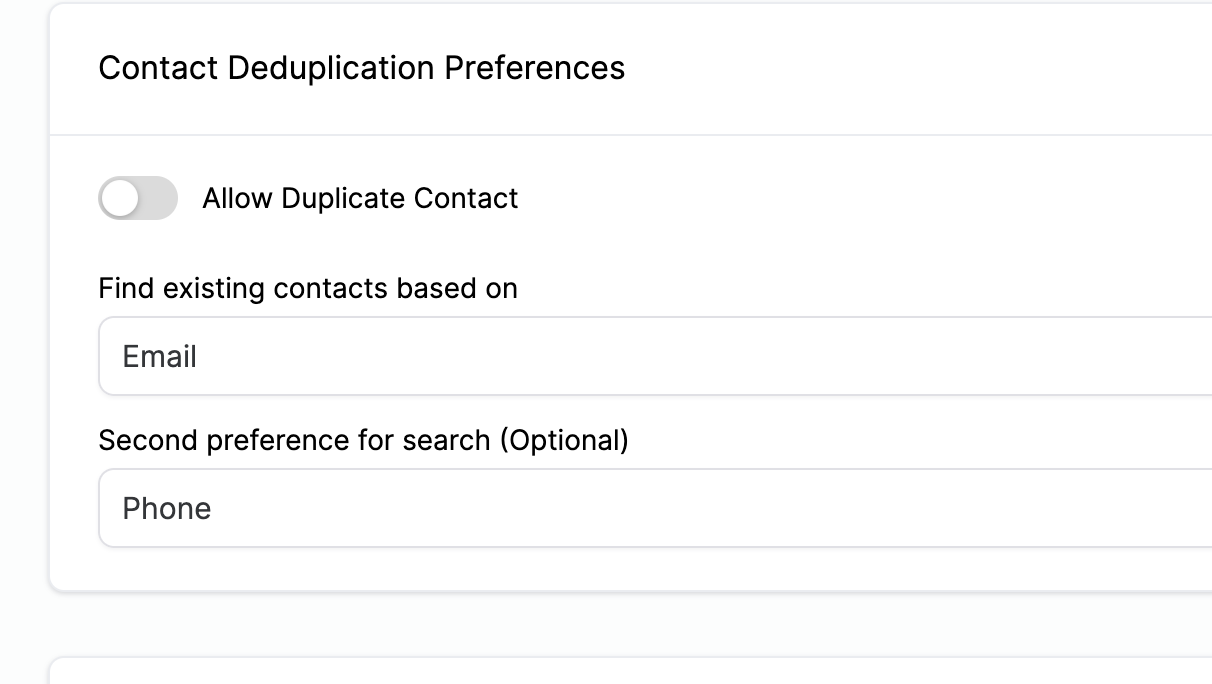Click the "Second preference for search (Optional)" label
The height and width of the screenshot is (684, 1212).
pyautogui.click(x=363, y=441)
